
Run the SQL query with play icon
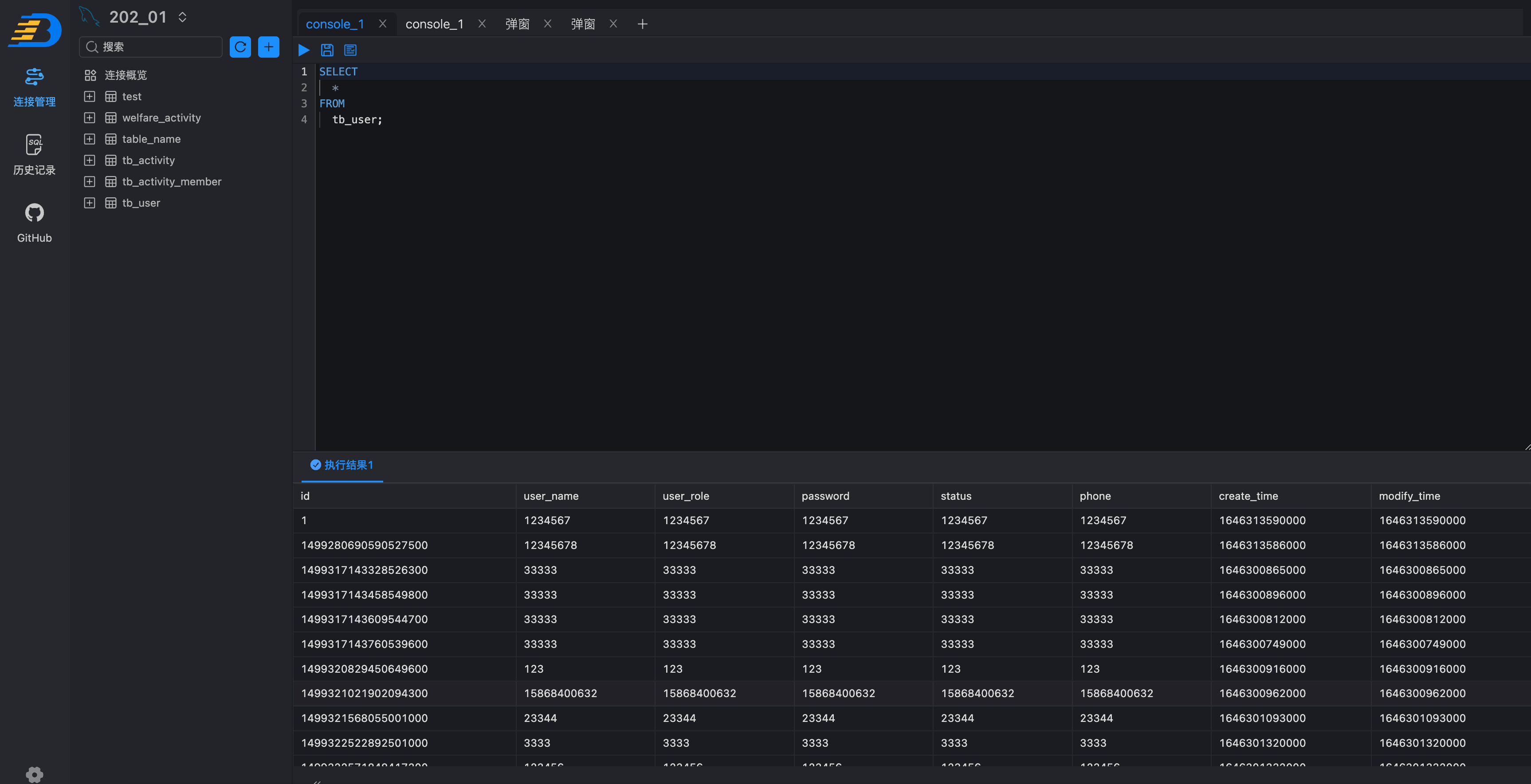coord(304,50)
